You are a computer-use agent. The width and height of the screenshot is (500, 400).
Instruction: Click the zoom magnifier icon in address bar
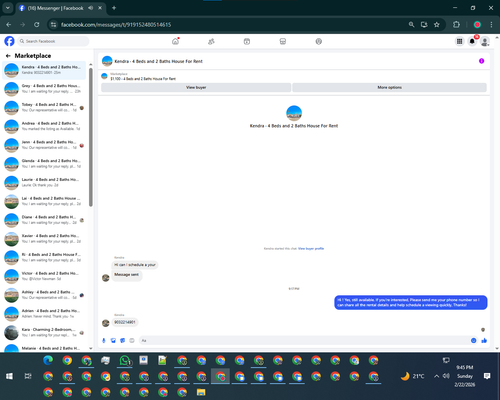(x=411, y=25)
